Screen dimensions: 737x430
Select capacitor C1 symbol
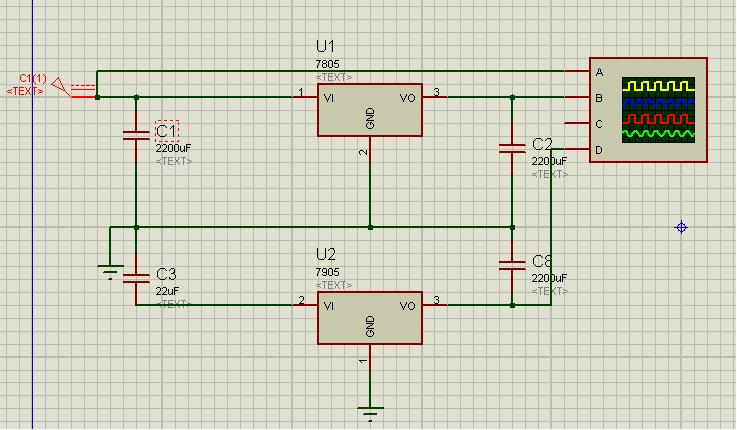click(x=136, y=136)
